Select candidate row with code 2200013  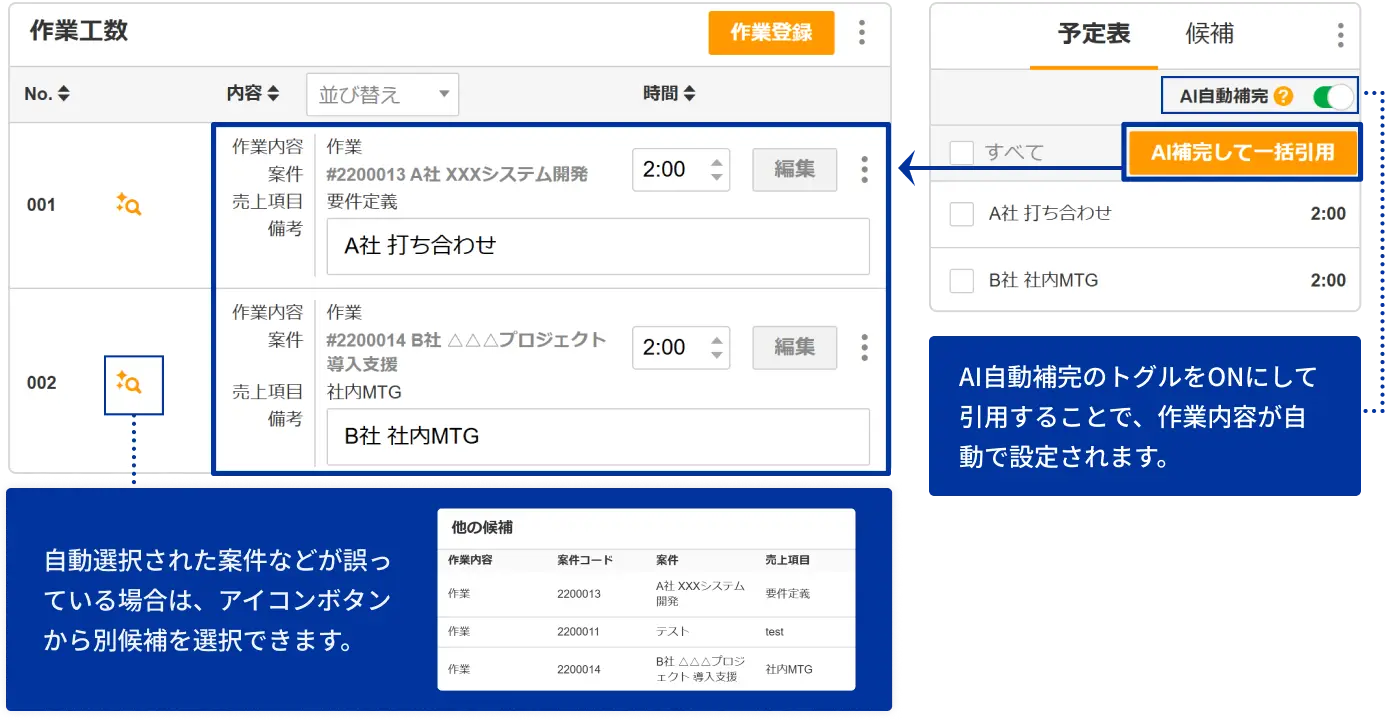point(646,594)
